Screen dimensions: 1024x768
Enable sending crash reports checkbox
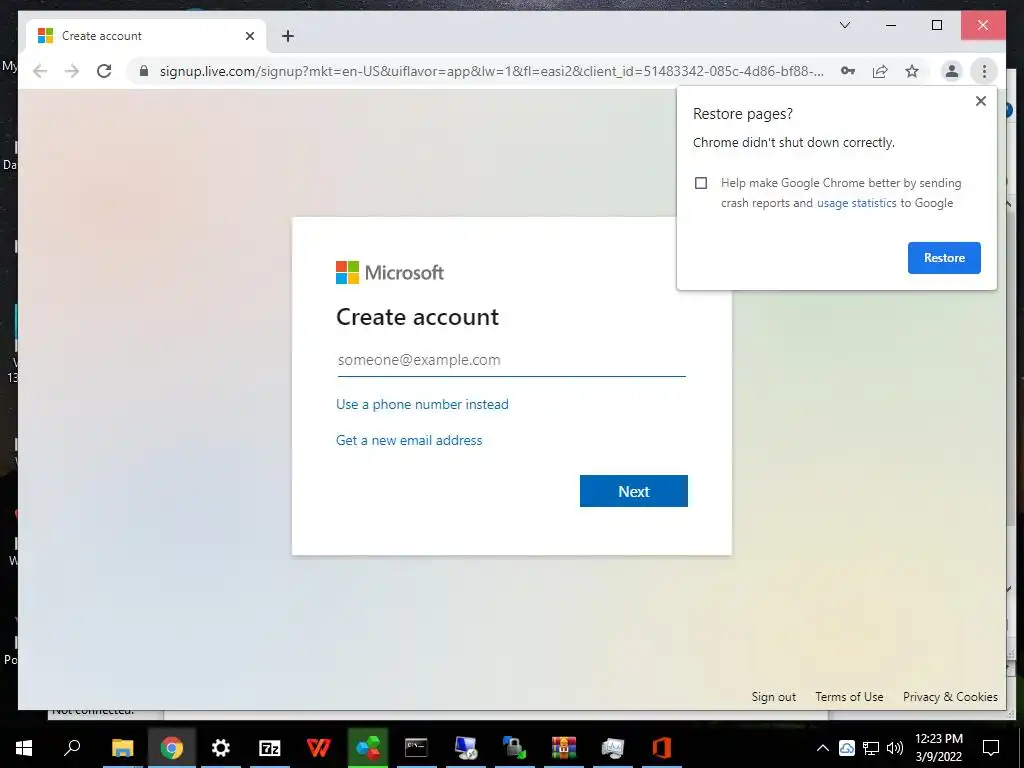[x=701, y=183]
